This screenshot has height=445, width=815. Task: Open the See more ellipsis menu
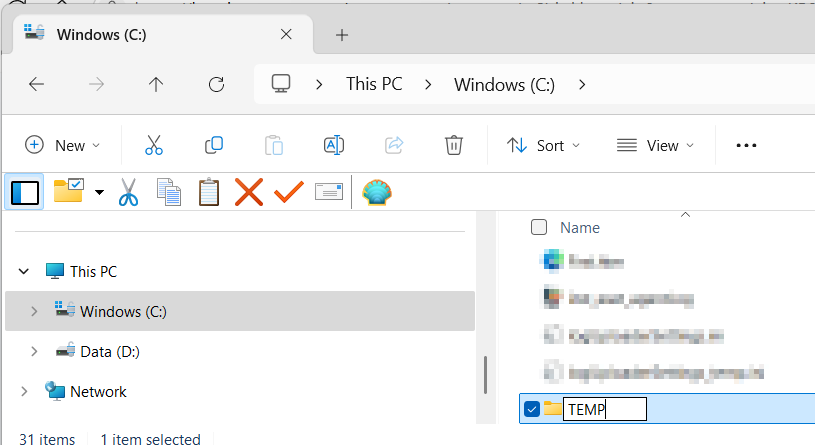click(x=746, y=145)
